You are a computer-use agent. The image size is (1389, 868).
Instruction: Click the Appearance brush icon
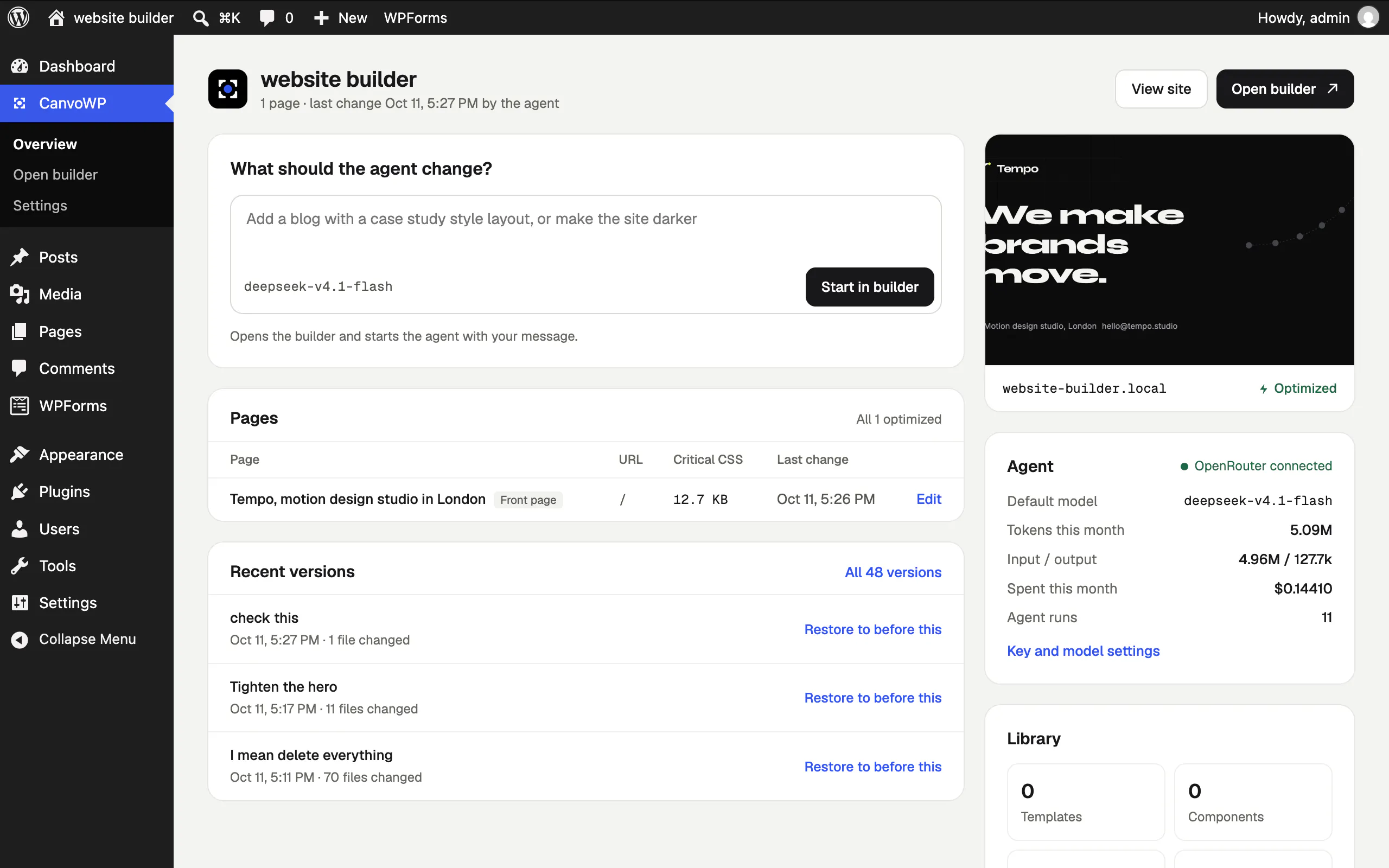coord(20,454)
